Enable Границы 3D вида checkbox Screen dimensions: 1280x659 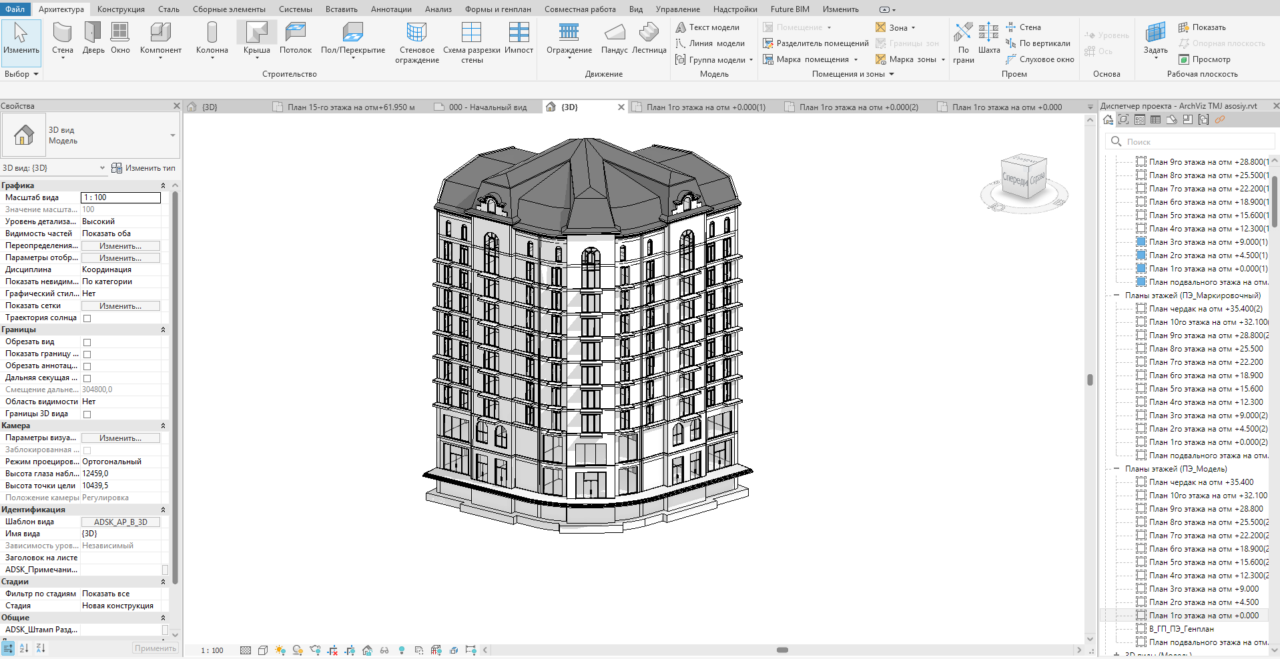[87, 414]
